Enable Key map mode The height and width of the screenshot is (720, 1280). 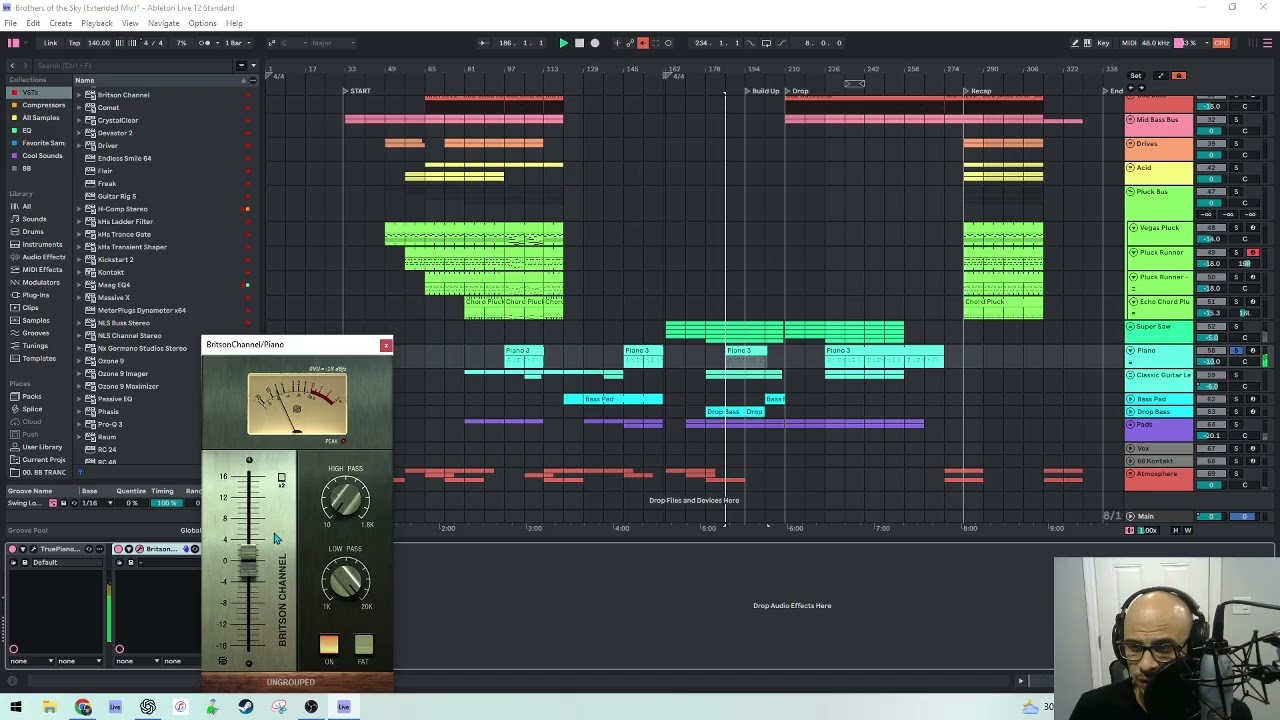coord(1103,43)
